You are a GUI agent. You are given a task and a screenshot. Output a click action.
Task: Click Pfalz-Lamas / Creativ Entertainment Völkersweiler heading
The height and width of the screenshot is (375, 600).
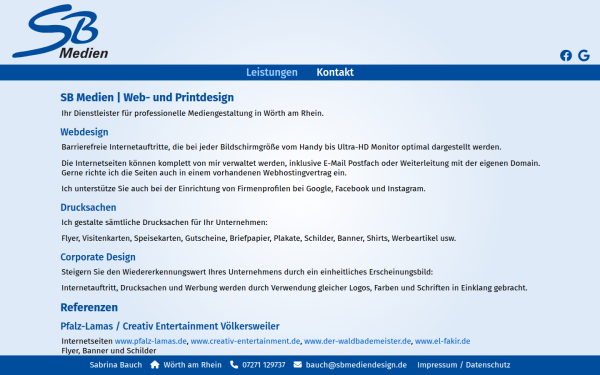(170, 326)
